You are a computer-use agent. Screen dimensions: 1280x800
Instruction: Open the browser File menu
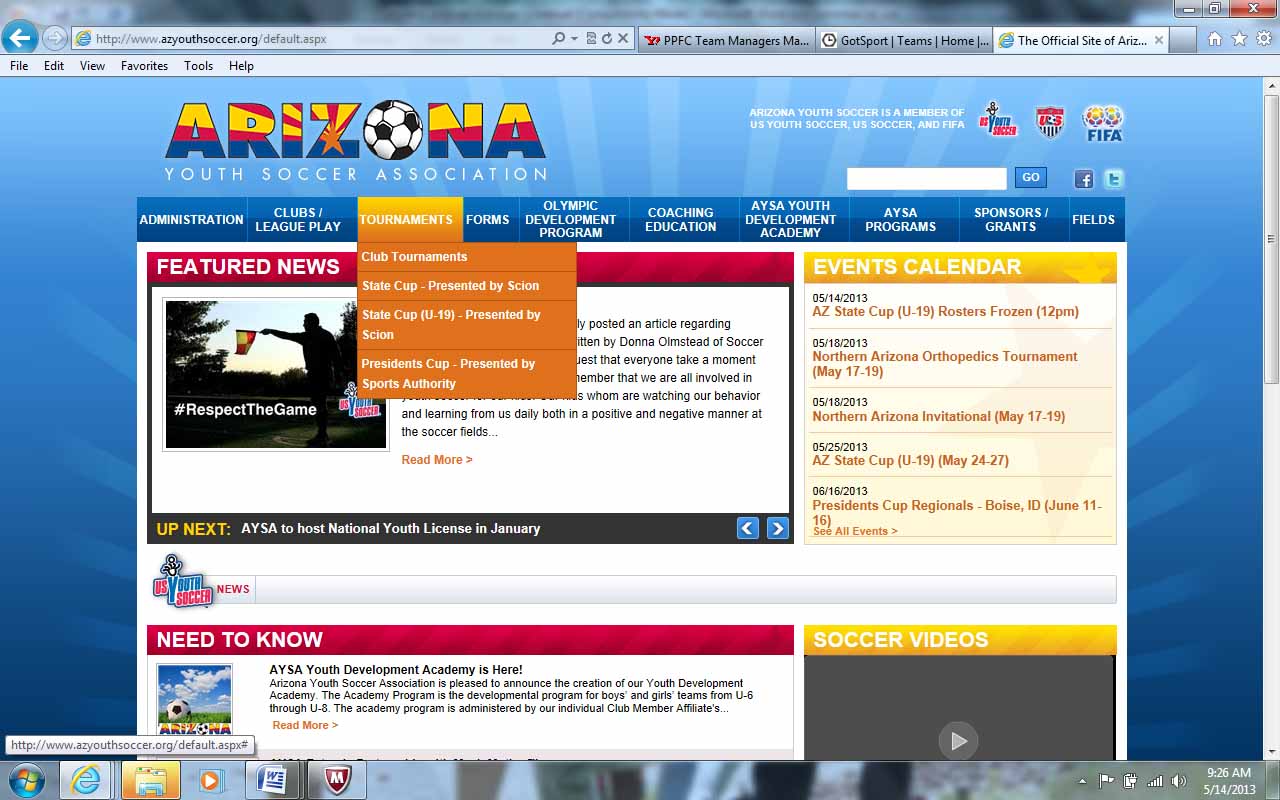(19, 65)
